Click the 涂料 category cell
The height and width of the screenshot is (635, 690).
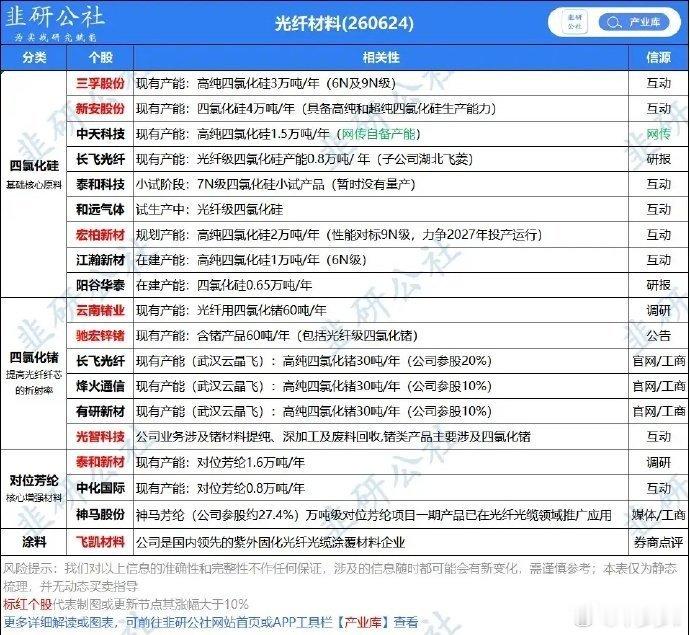tap(34, 542)
